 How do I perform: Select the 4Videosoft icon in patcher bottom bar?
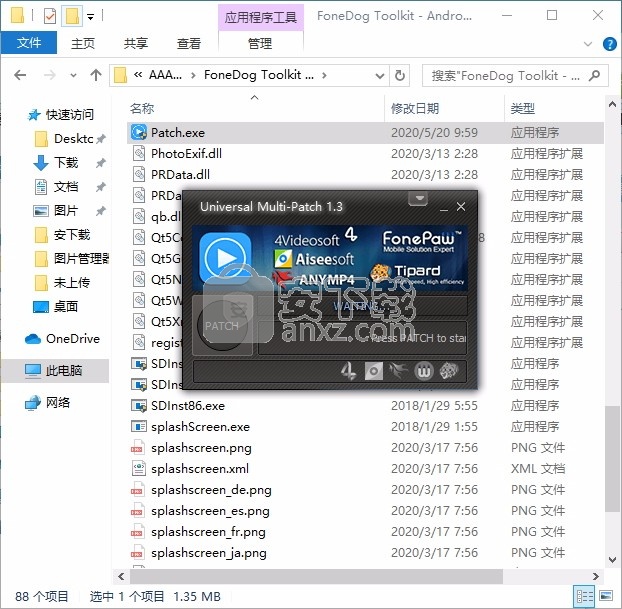click(x=348, y=371)
